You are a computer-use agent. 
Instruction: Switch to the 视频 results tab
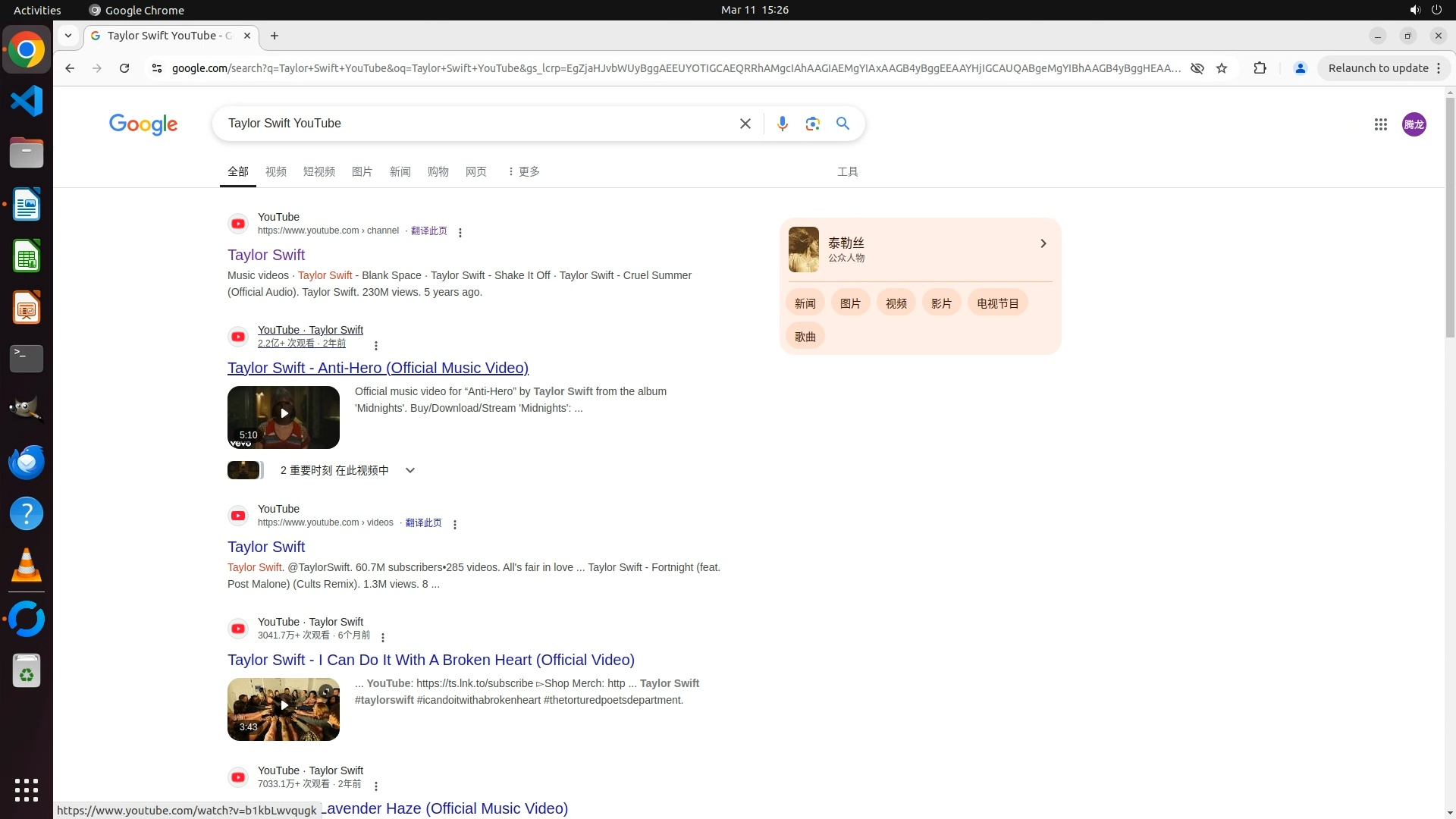(275, 171)
